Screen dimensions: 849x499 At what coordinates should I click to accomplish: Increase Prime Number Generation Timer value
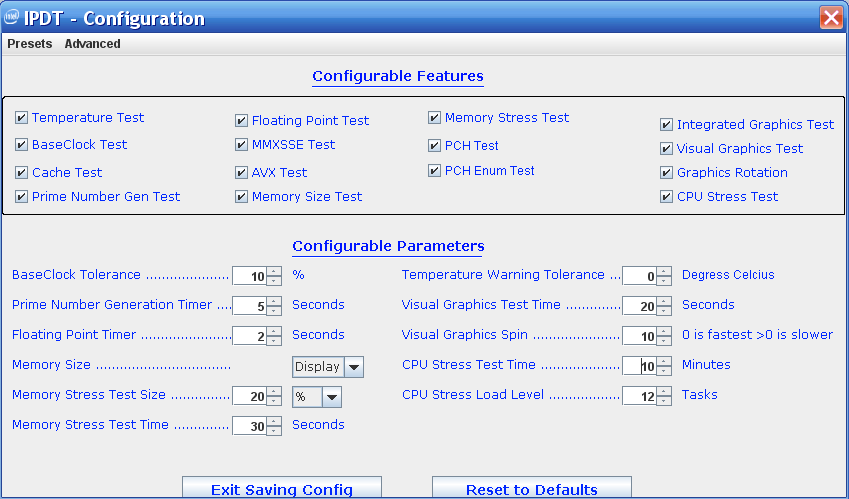[x=275, y=301]
